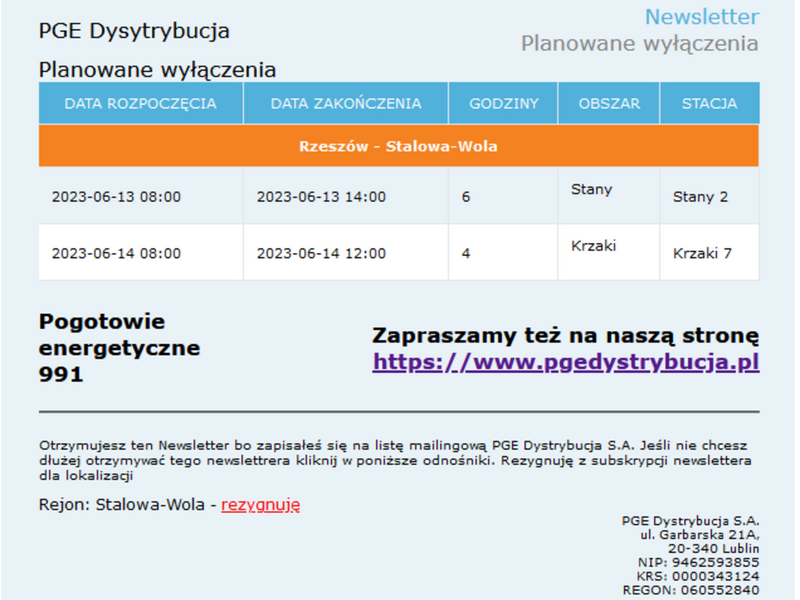The image size is (800, 600).
Task: Click the 'KRS: 0000343124' line
Action: [x=698, y=576]
